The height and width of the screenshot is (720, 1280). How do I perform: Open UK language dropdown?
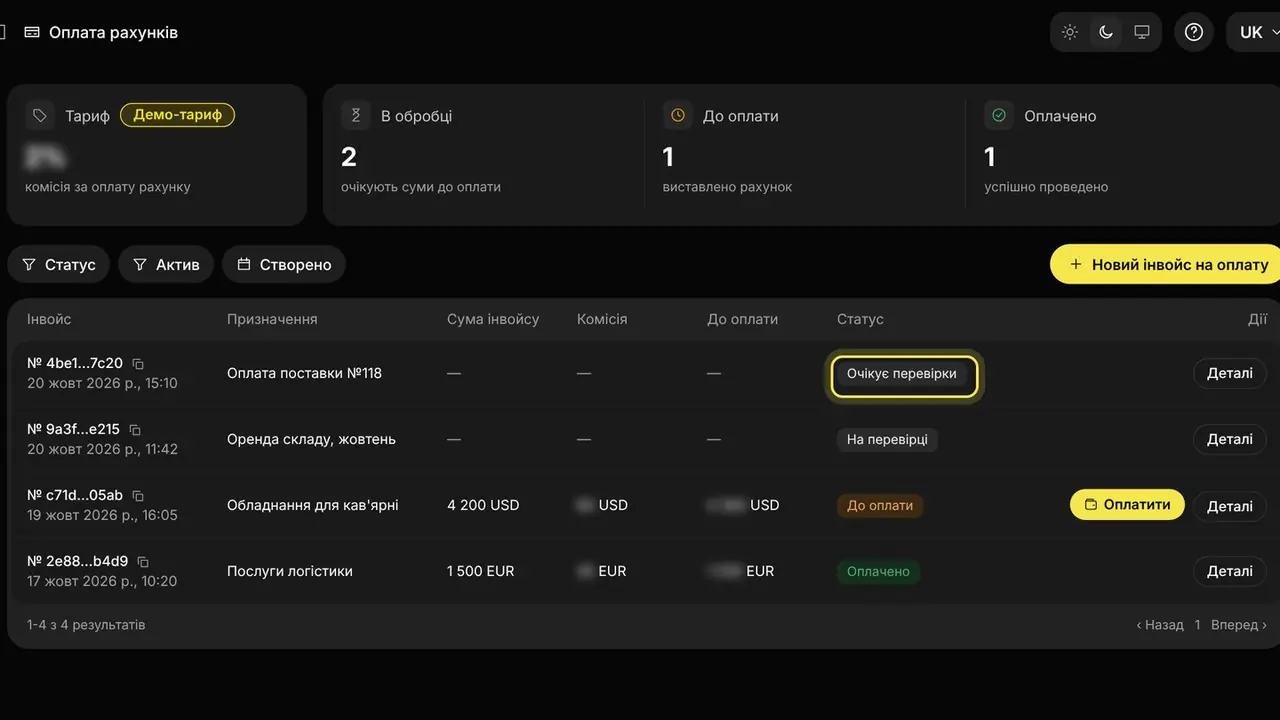[1254, 32]
